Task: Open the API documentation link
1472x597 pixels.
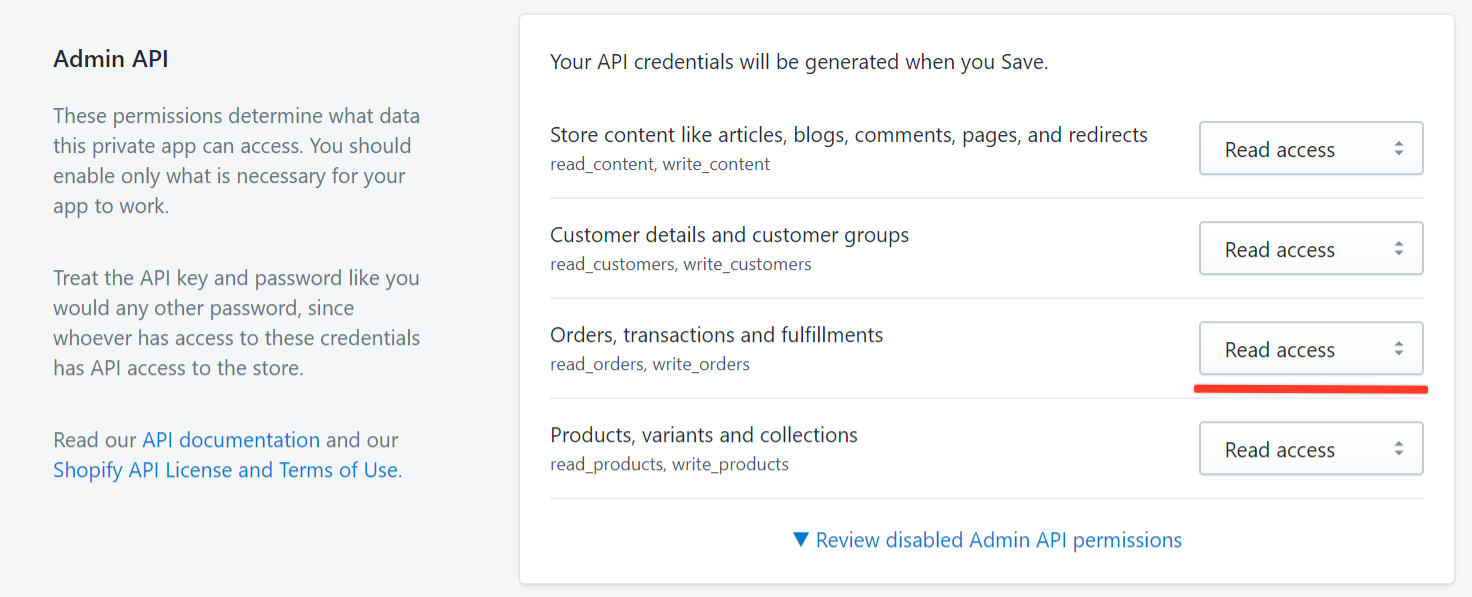Action: click(231, 440)
